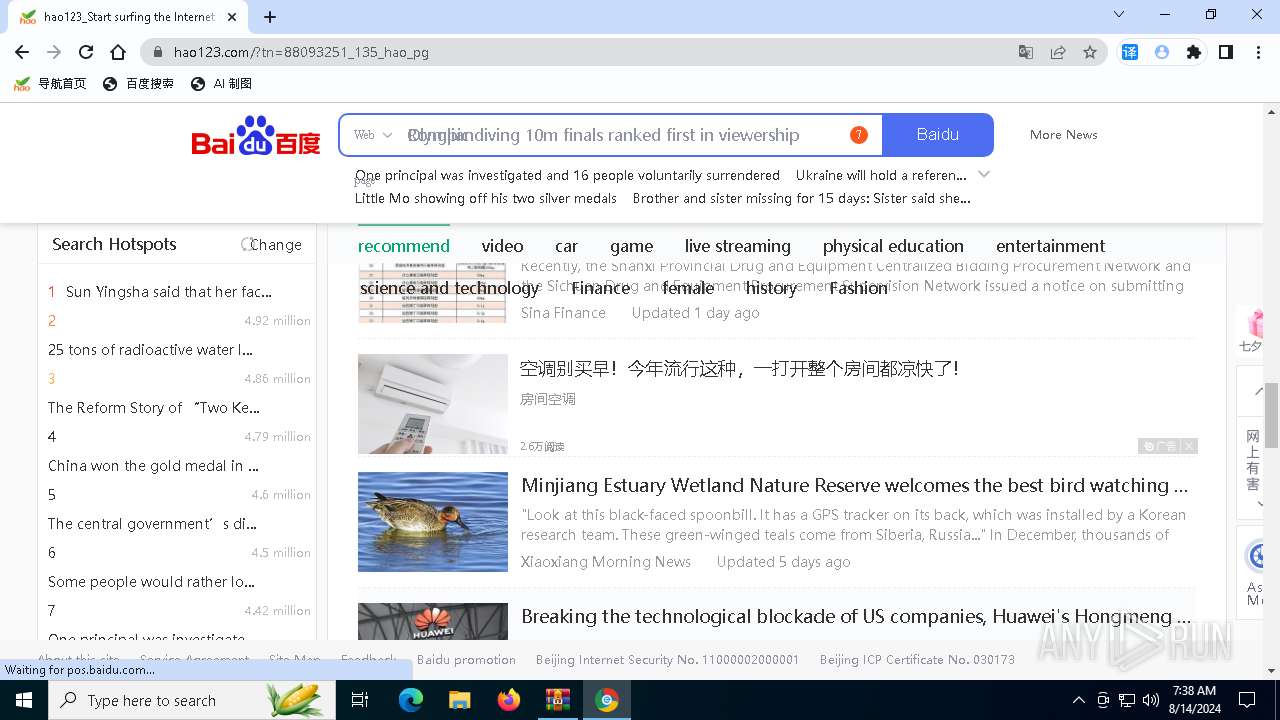Open hotspot 'China won the gold medal in ...'
Image resolution: width=1280 pixels, height=720 pixels.
coord(153,466)
